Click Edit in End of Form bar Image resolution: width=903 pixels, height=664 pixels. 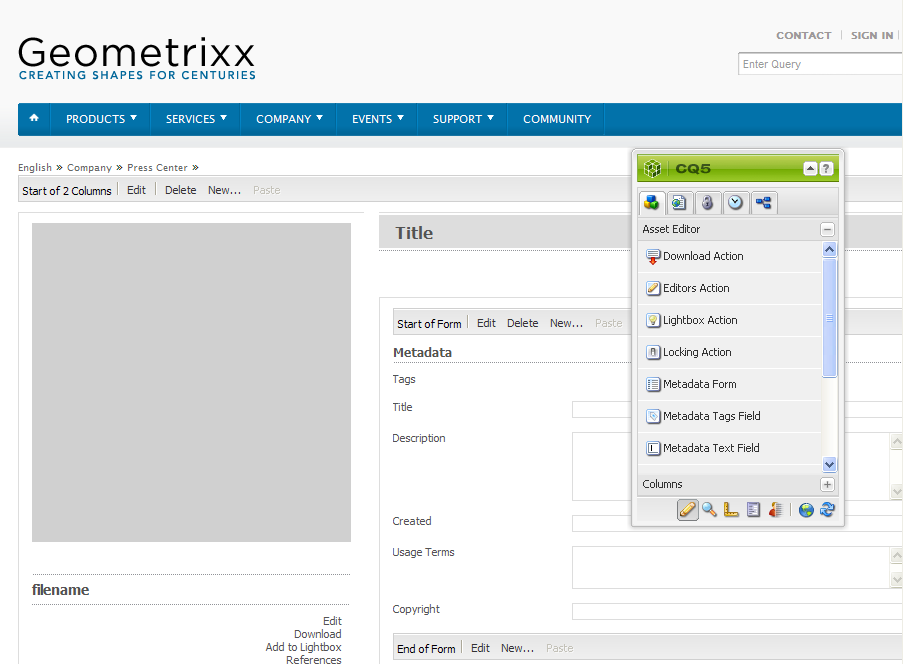(480, 648)
